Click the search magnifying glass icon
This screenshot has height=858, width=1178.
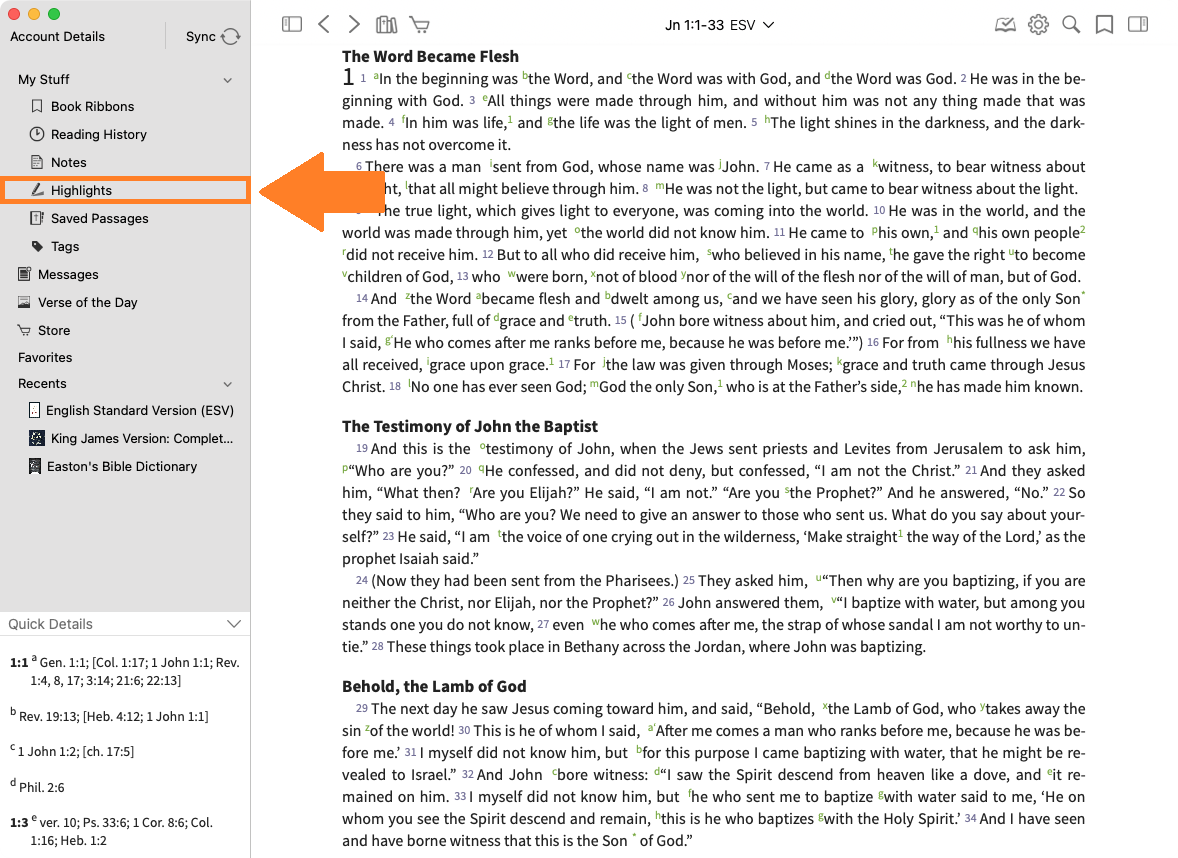point(1071,25)
